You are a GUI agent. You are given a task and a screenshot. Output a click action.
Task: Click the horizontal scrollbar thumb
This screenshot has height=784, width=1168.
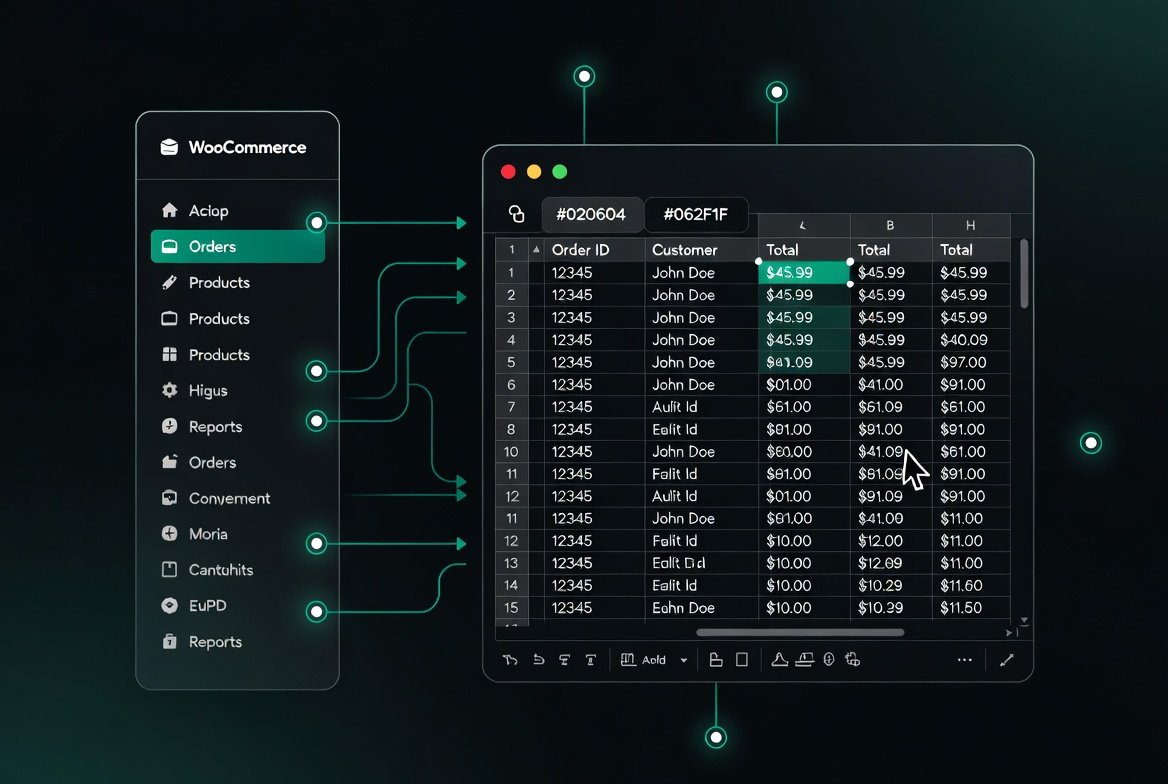coord(800,633)
